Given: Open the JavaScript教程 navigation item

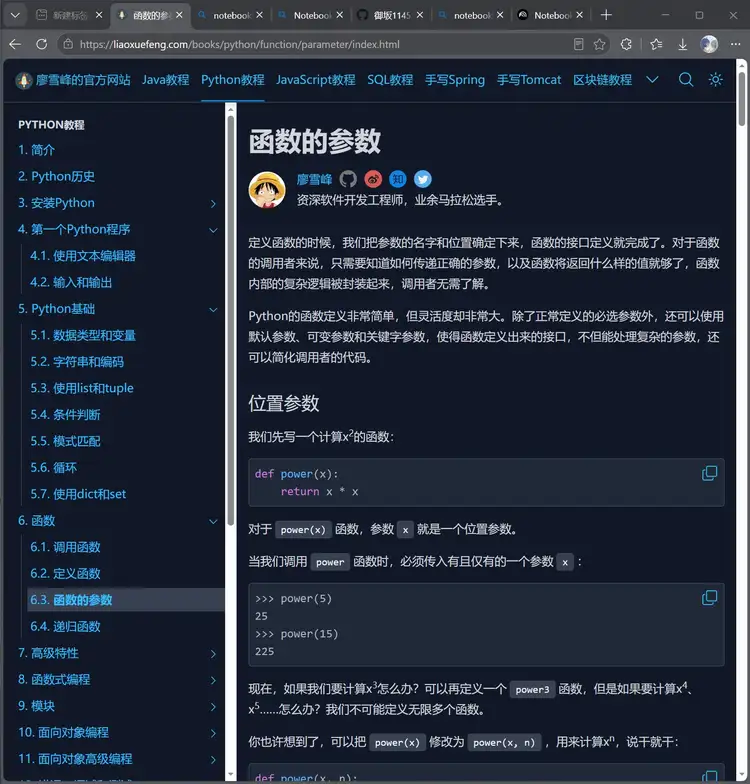Looking at the screenshot, I should click(x=316, y=80).
